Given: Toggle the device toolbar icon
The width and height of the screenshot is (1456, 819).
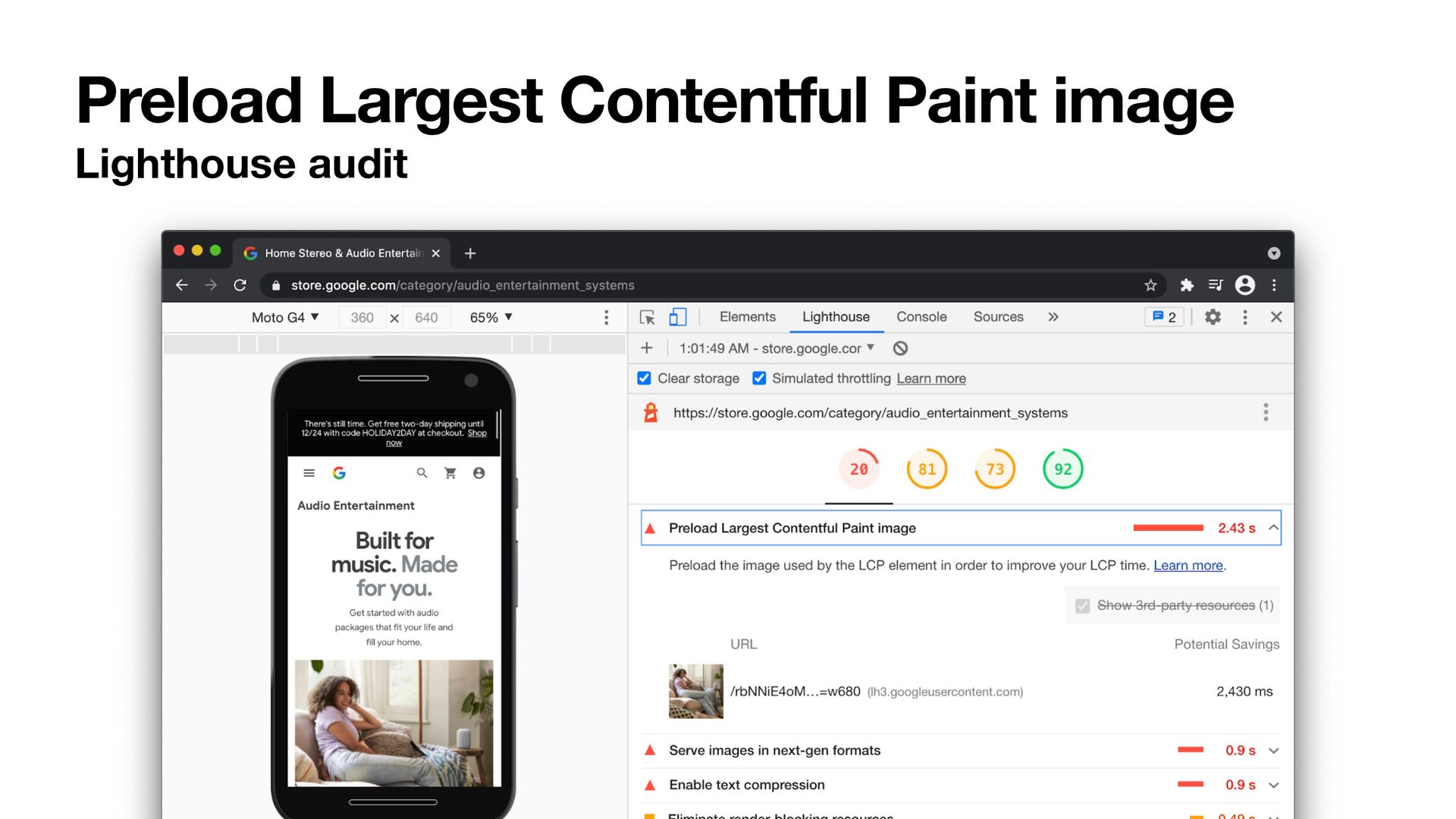Looking at the screenshot, I should pyautogui.click(x=677, y=317).
